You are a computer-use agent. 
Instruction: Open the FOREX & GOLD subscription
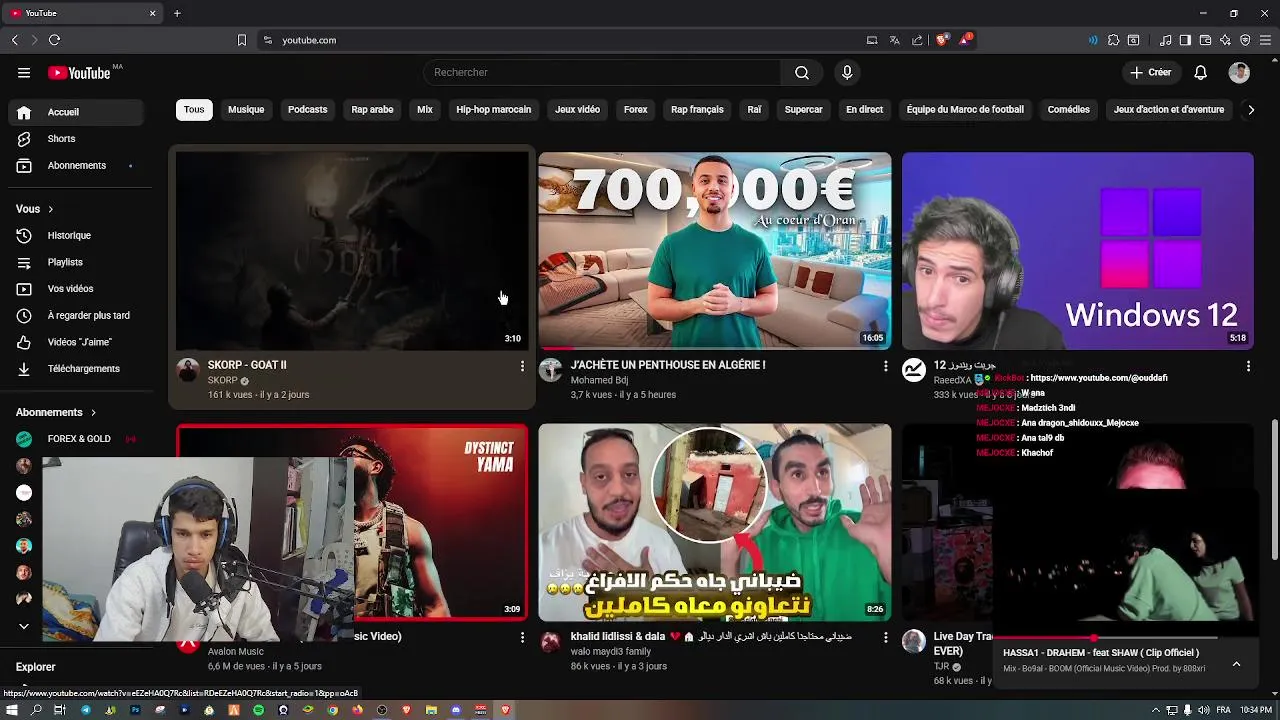76,439
